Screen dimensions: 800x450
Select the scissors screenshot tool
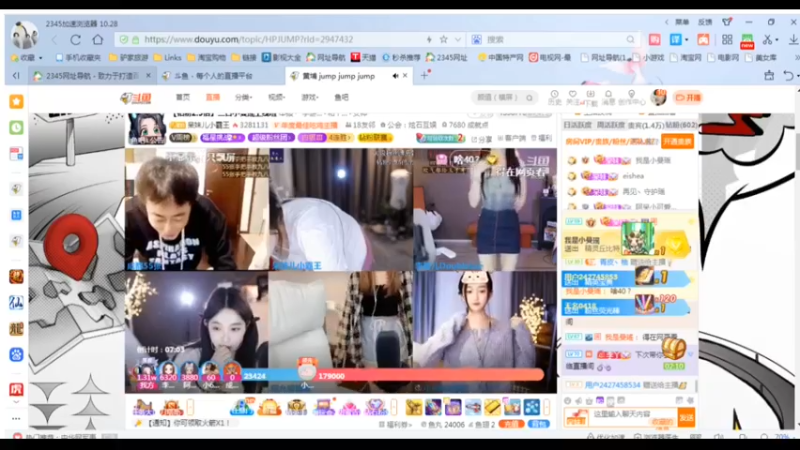767,39
